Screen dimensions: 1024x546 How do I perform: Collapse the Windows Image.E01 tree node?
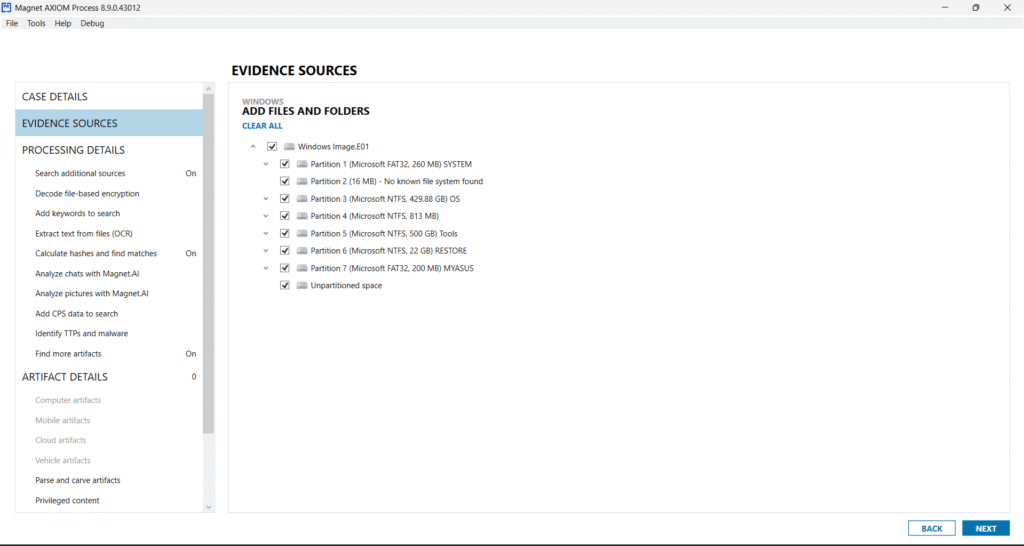coord(253,147)
